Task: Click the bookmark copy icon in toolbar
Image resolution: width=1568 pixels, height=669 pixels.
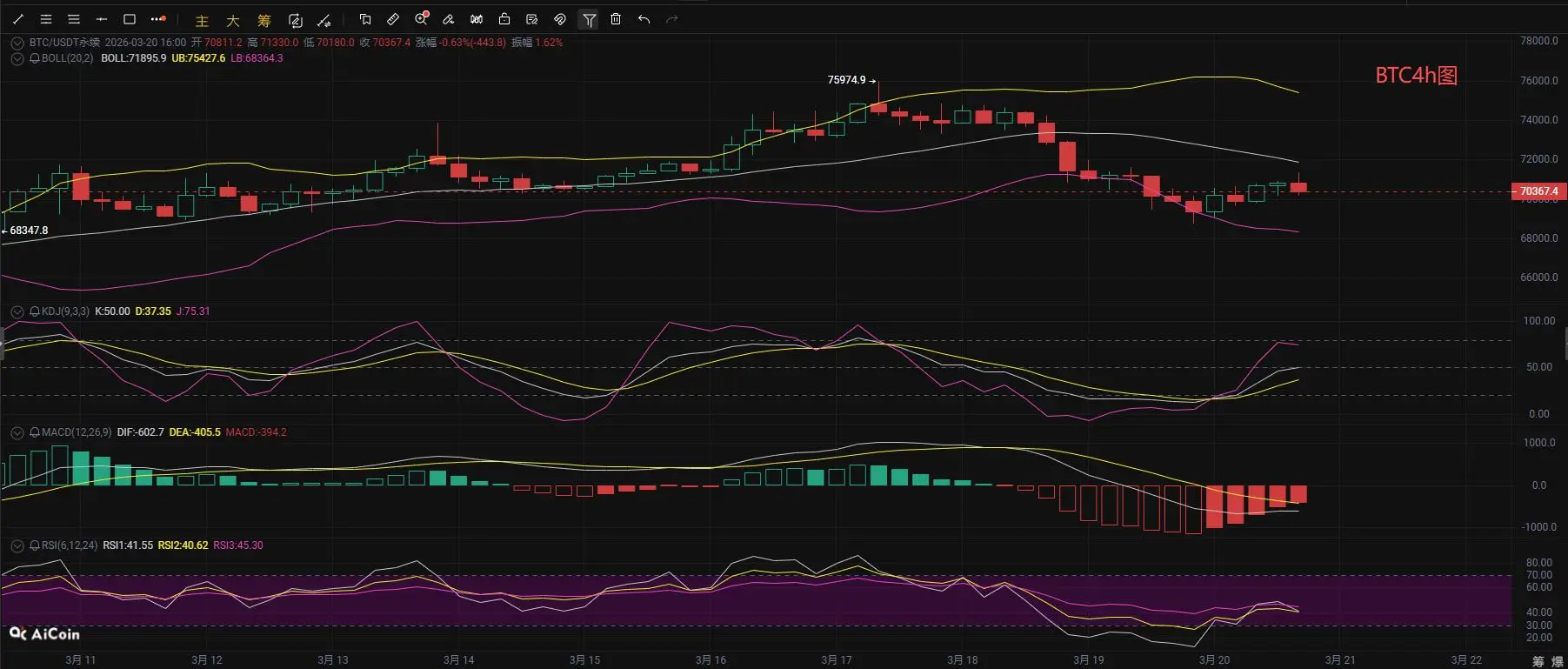Action: coord(365,19)
